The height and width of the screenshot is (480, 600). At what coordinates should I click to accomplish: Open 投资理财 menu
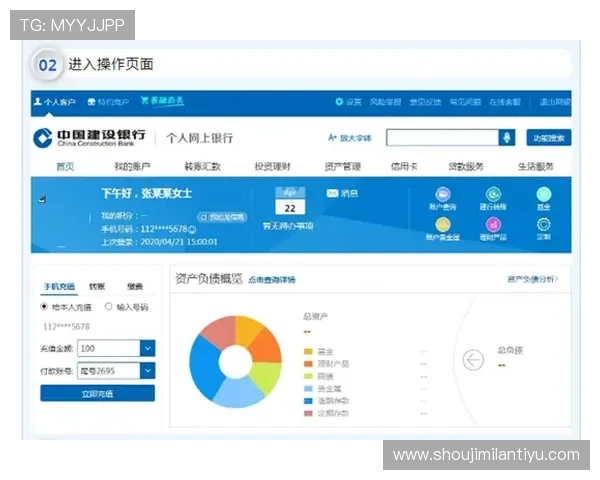tap(272, 167)
